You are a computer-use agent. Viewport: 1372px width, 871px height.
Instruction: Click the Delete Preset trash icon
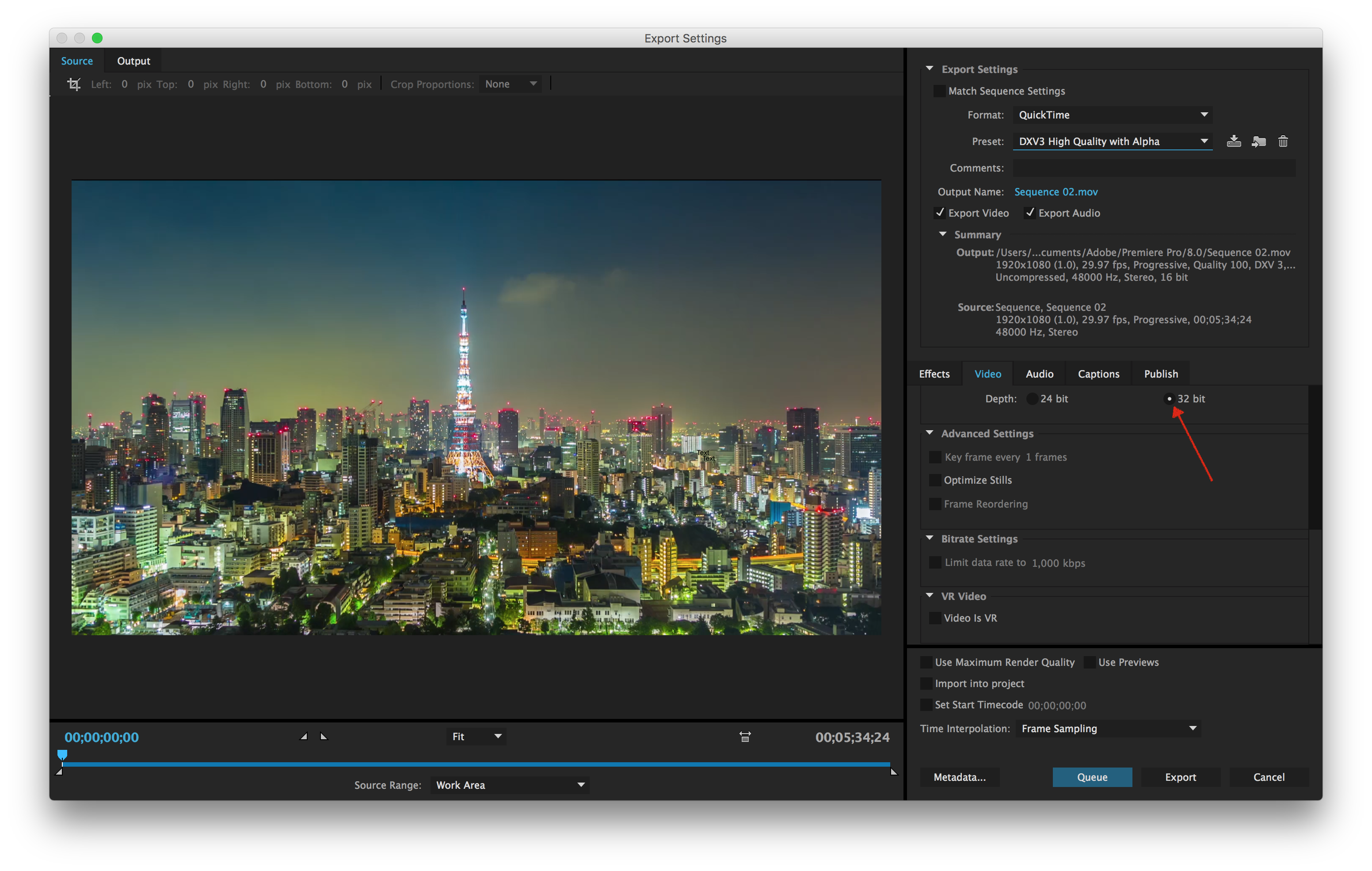1283,141
